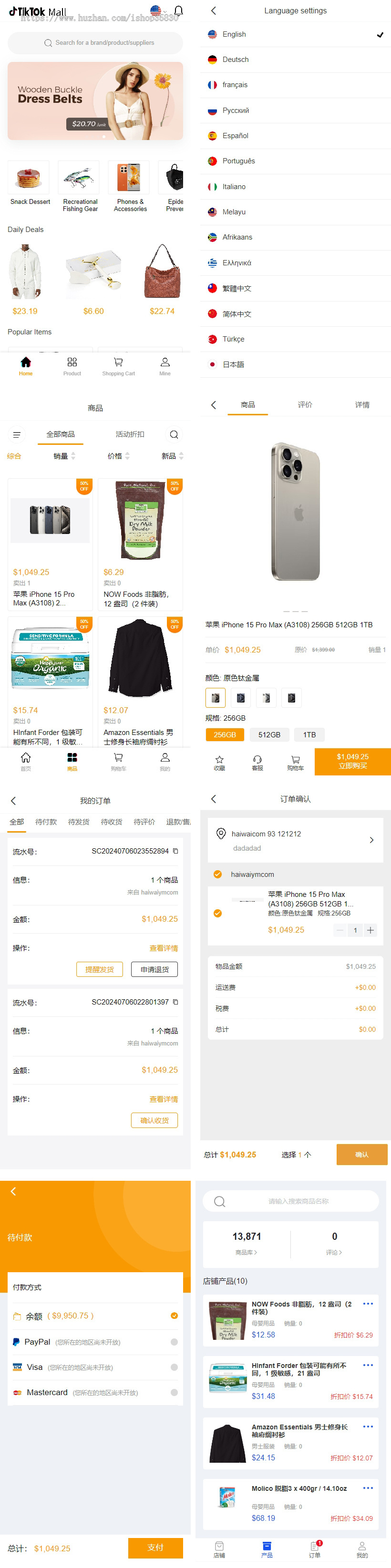Go back from Language settings

tap(213, 10)
